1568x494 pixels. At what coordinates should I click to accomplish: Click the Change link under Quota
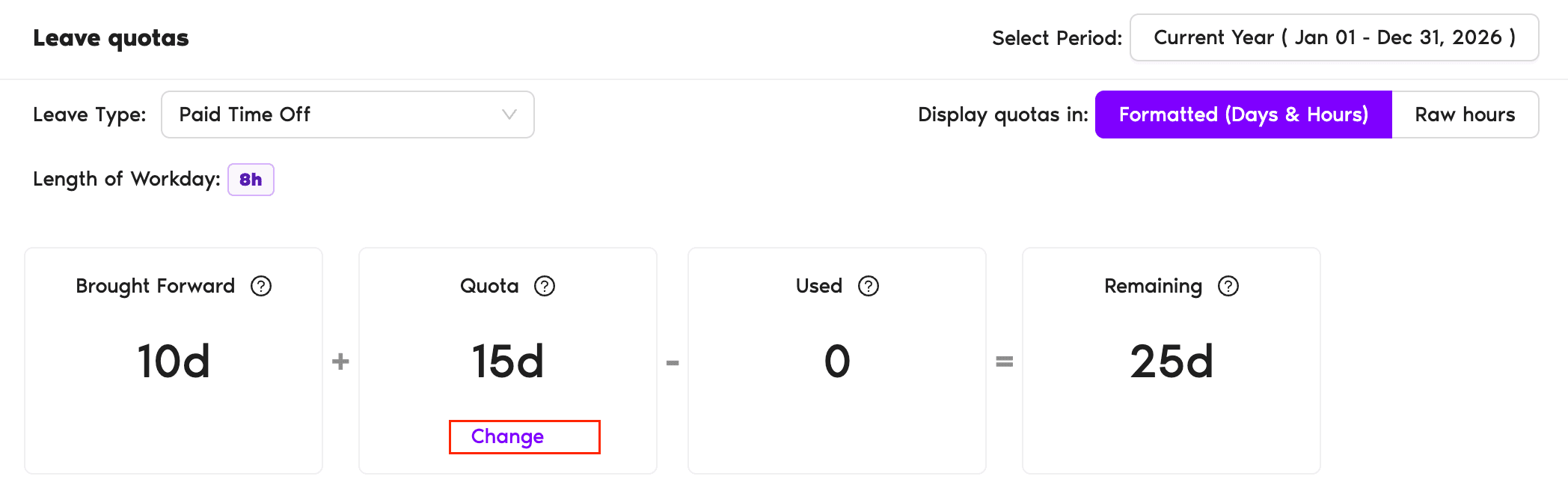pos(508,436)
